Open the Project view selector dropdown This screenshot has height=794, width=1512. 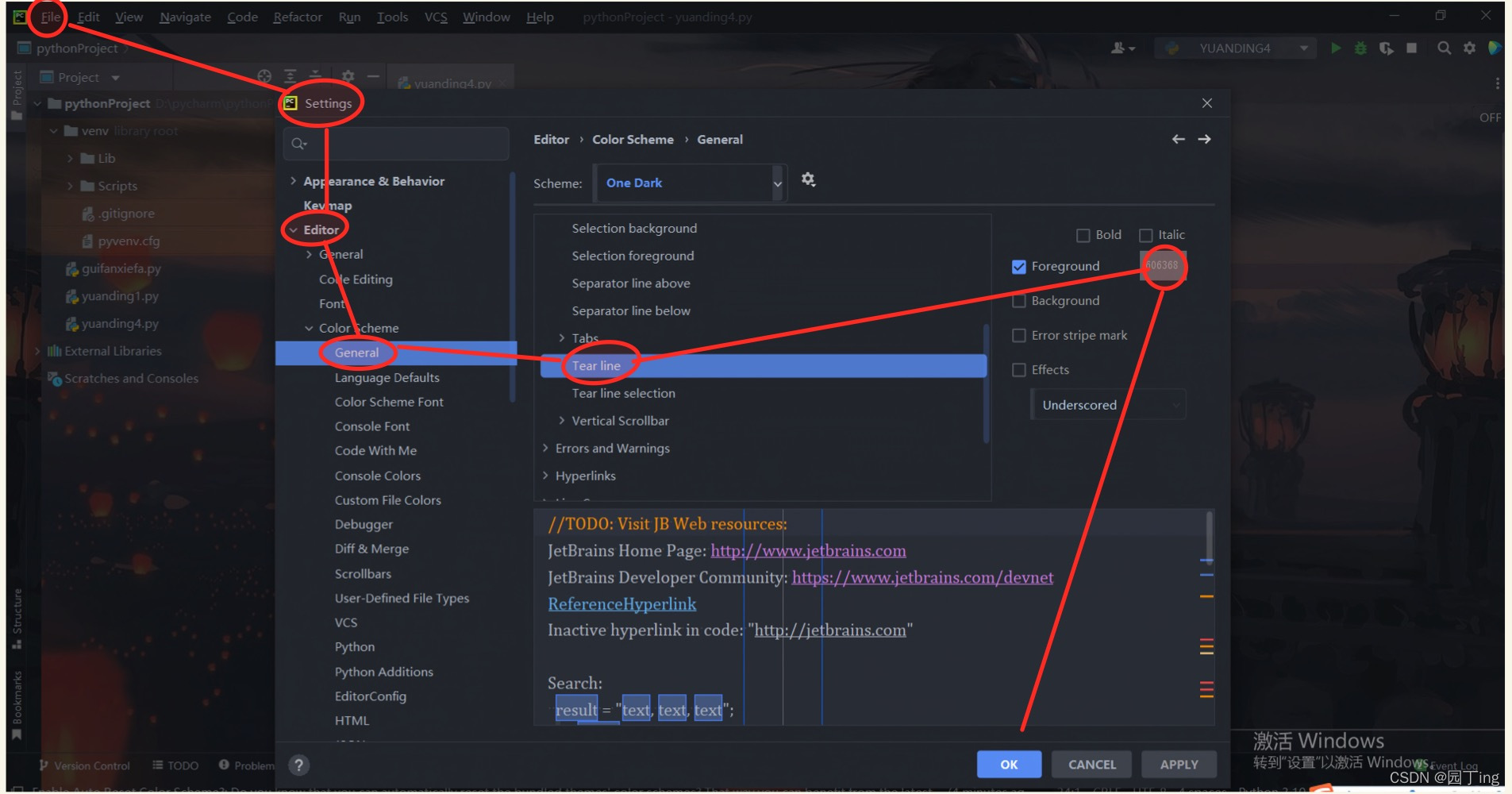(x=79, y=77)
